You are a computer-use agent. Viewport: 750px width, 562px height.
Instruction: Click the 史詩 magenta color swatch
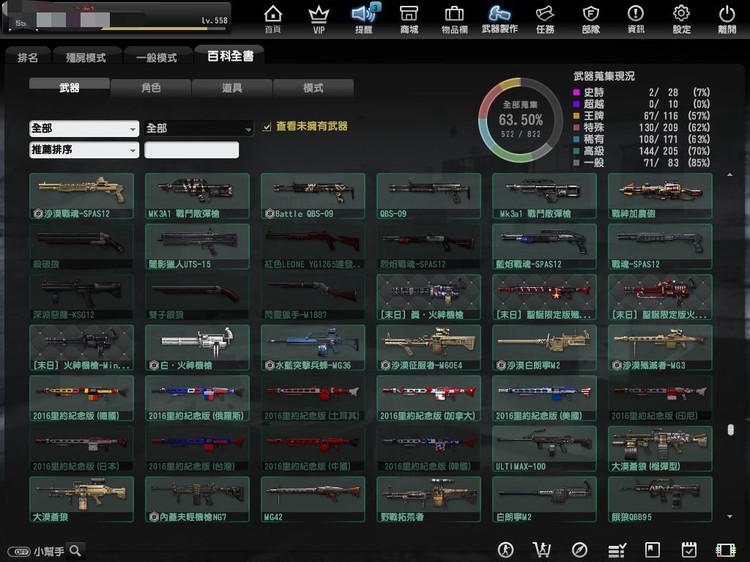pos(576,92)
